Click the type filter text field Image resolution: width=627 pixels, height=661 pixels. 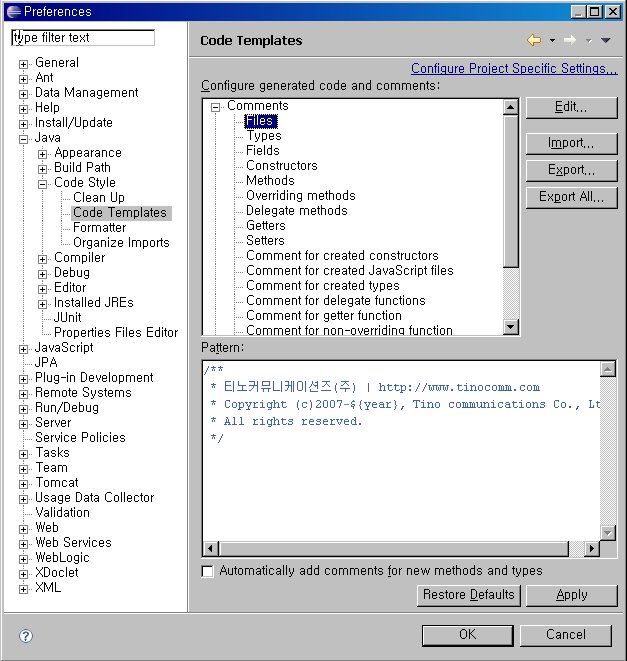pos(83,38)
